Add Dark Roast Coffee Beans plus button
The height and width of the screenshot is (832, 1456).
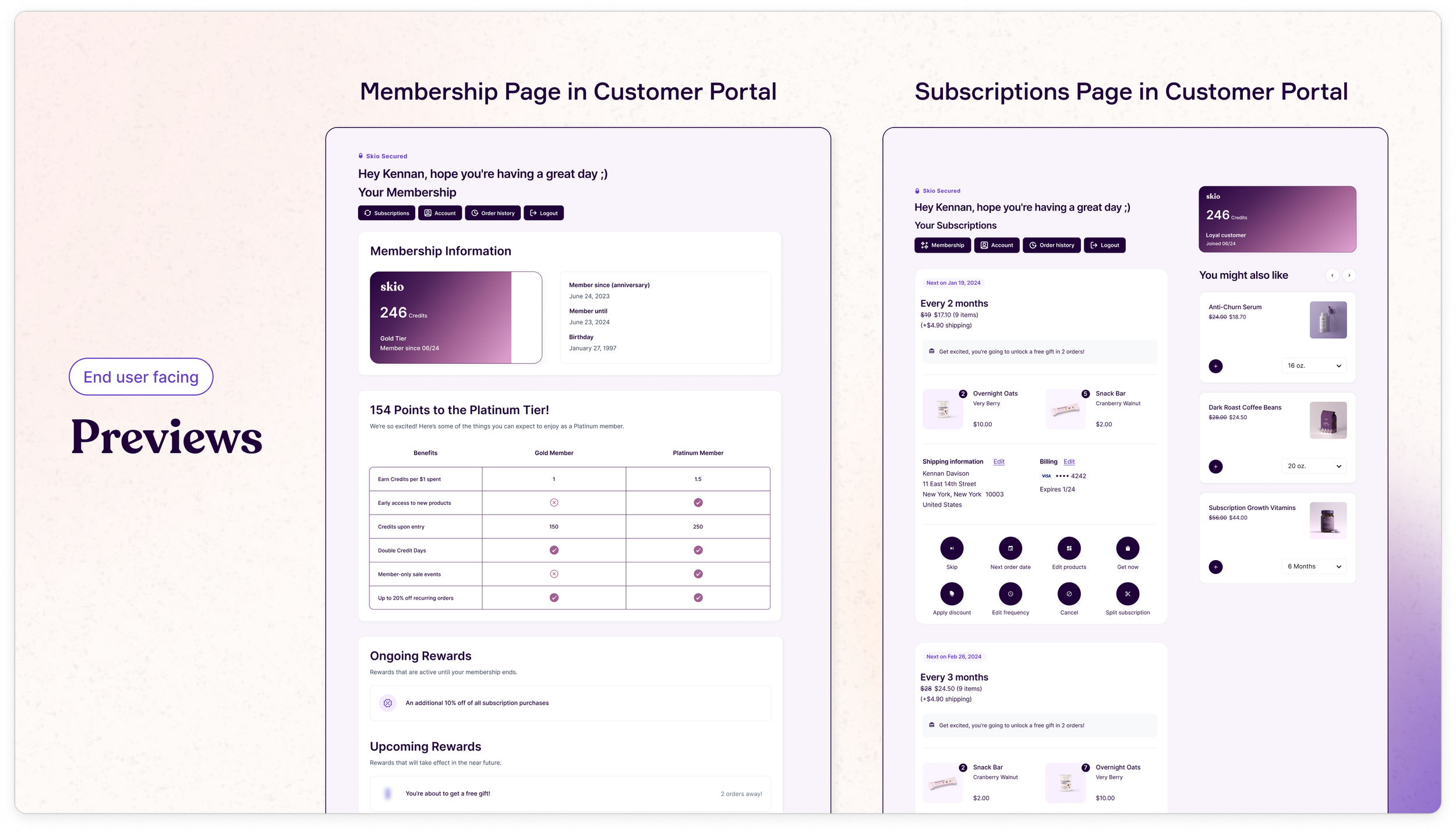(1215, 466)
